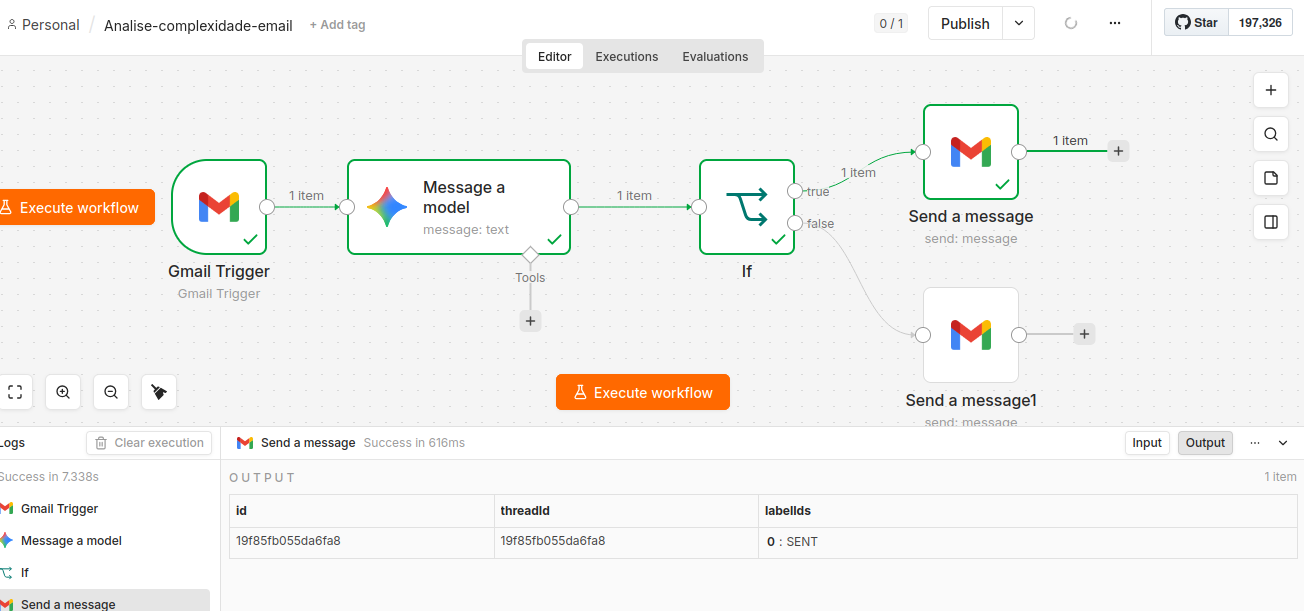Tidy up workflow with the broom icon
Screen dimensions: 1304x611
159,393
